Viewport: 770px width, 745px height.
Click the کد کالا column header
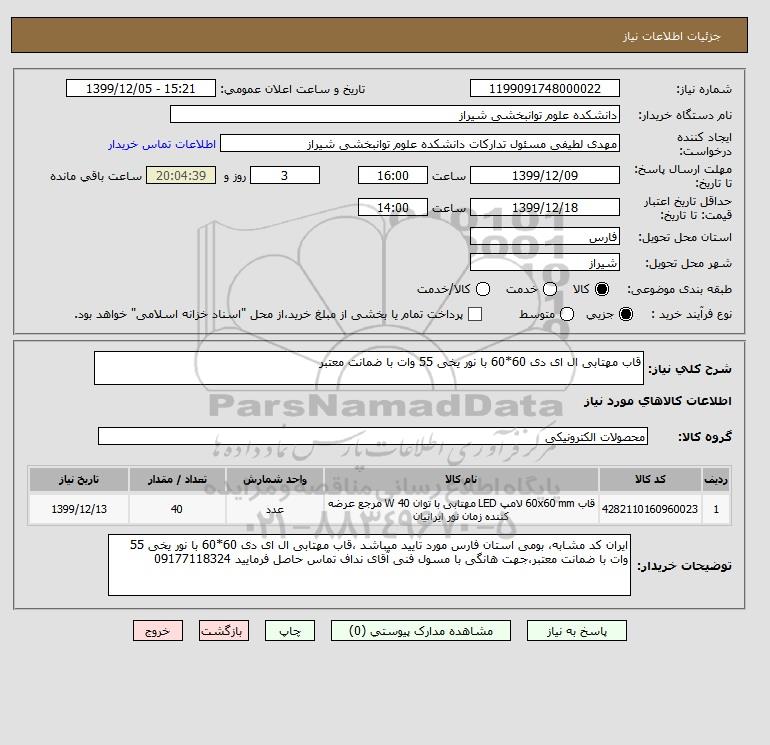[x=650, y=479]
